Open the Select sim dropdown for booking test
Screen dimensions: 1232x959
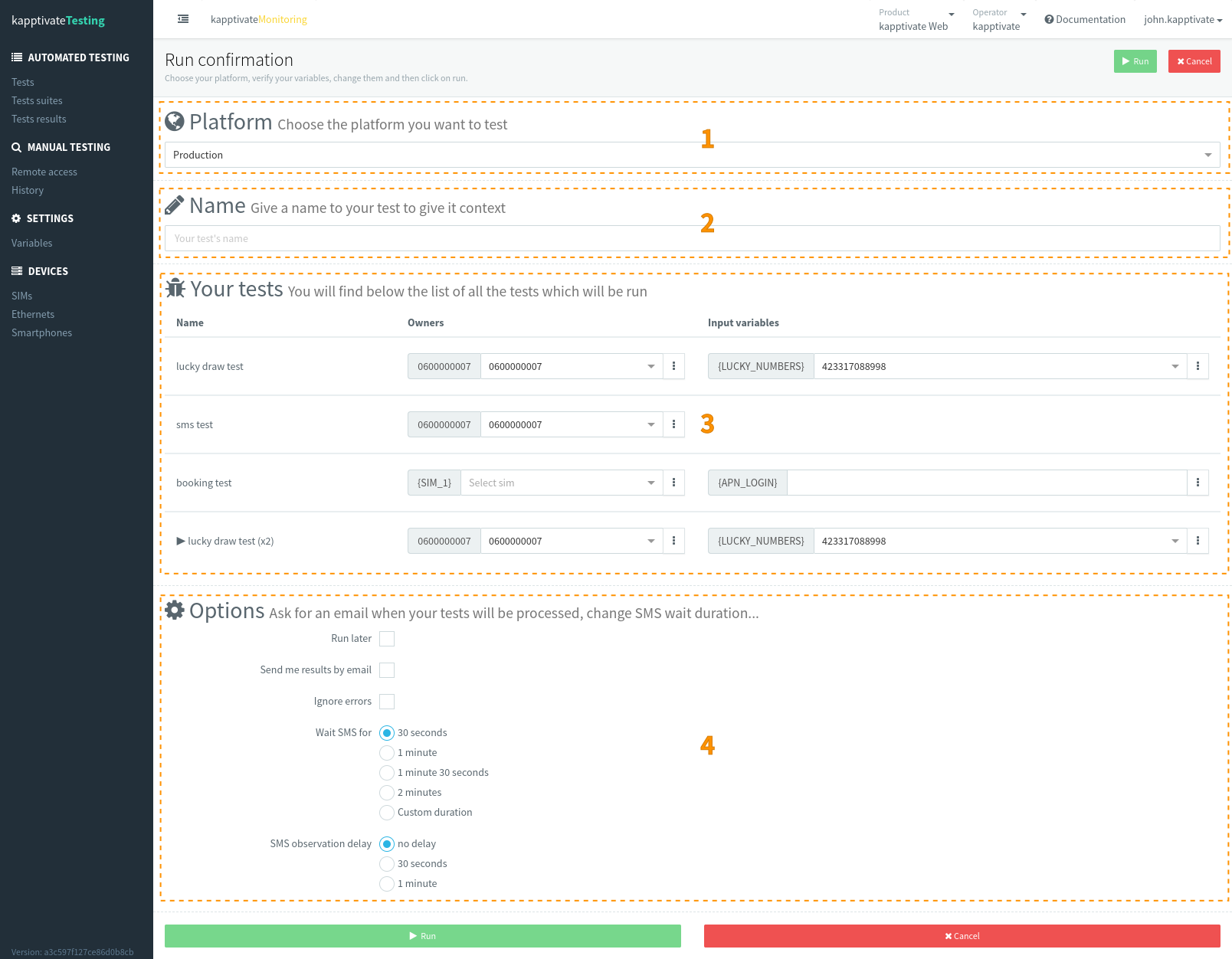tap(561, 483)
